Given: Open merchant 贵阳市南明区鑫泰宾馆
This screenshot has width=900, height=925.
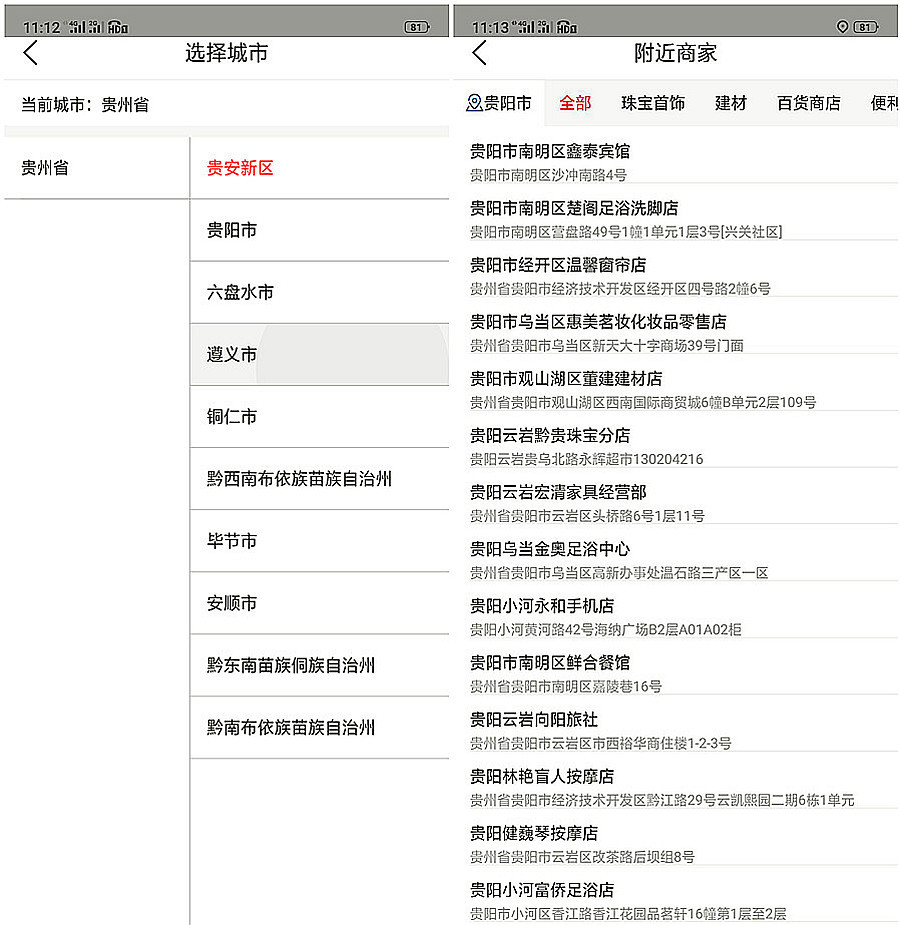Looking at the screenshot, I should tap(676, 161).
